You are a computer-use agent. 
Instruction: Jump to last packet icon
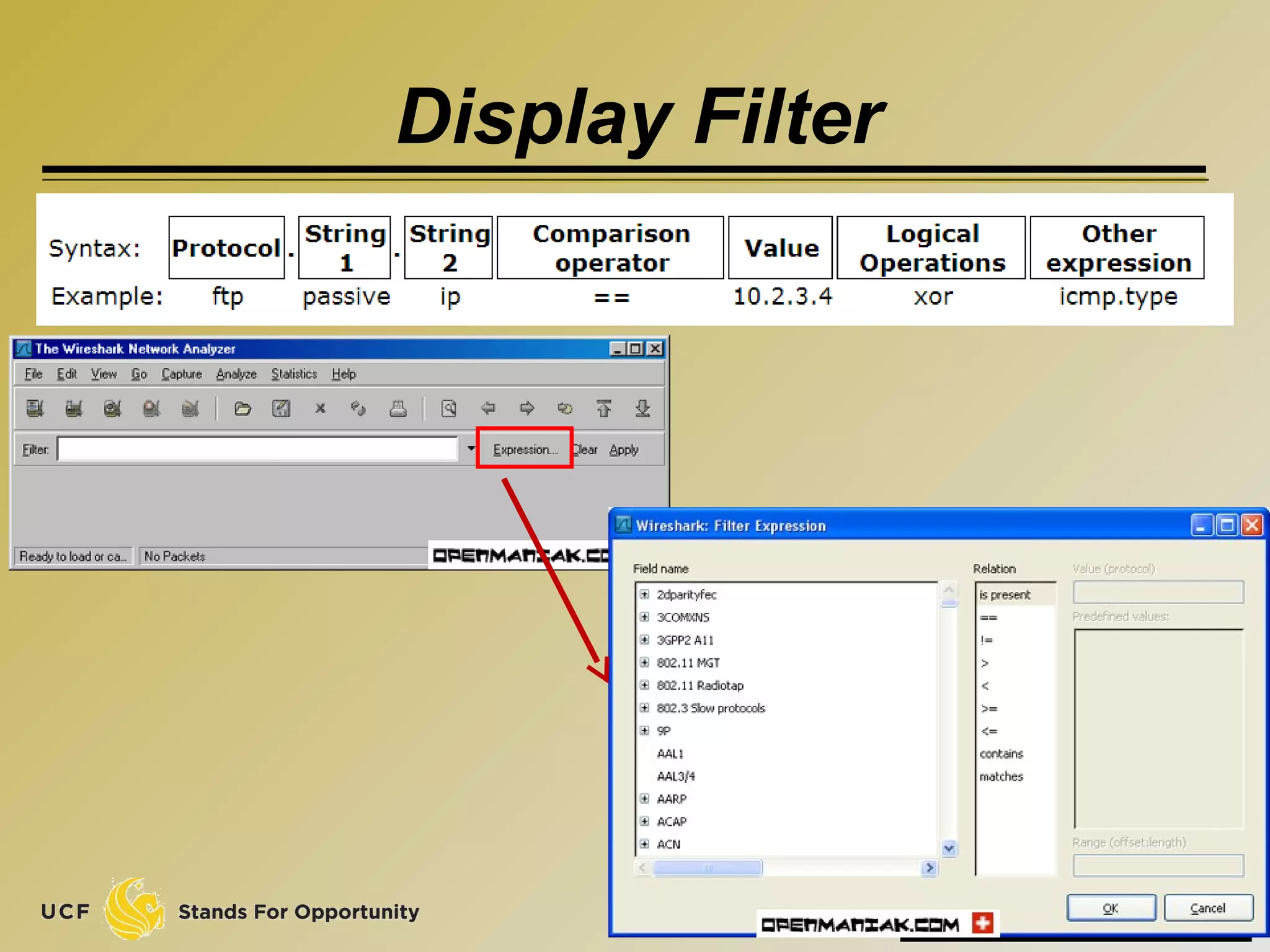coord(642,408)
